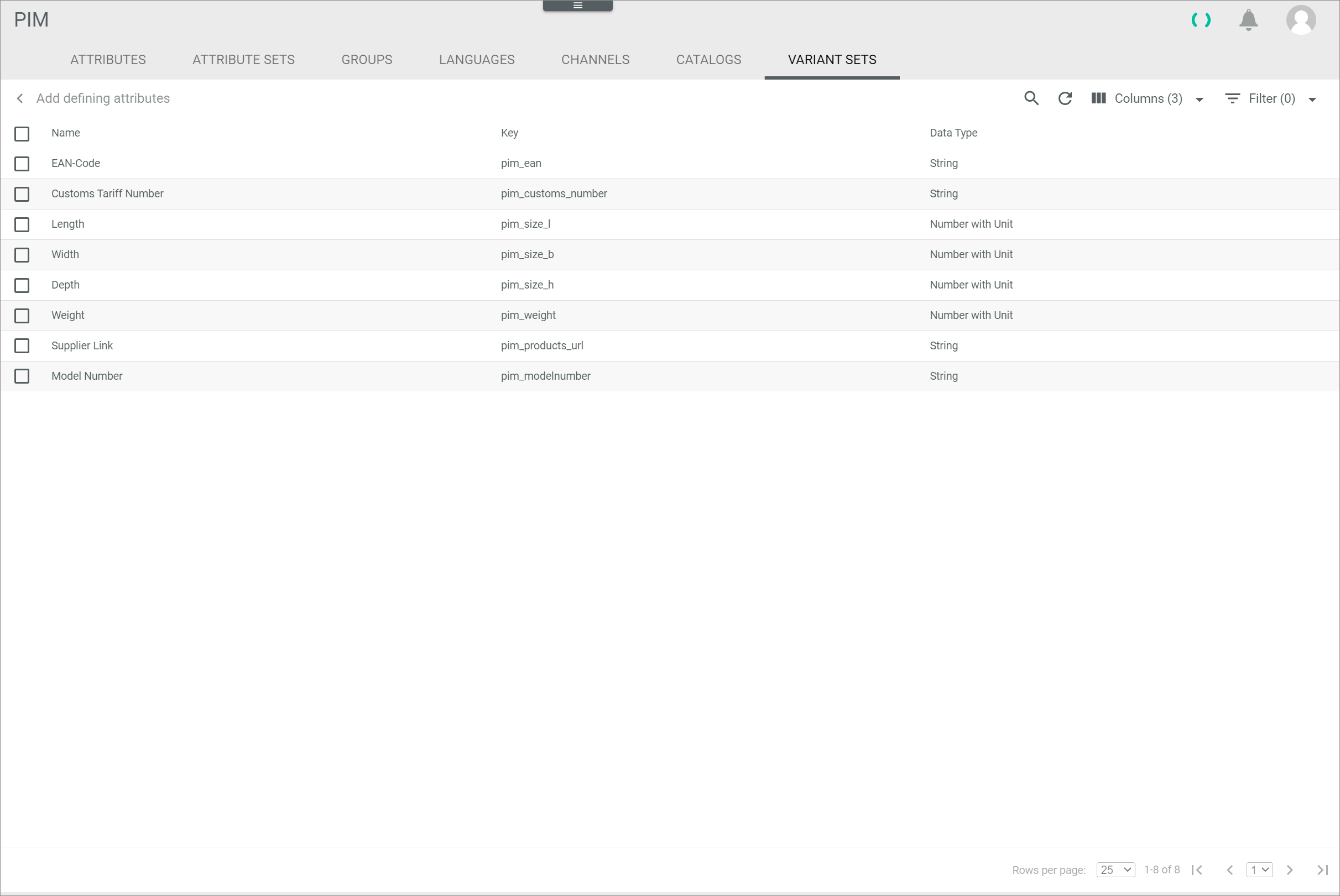
Task: Click the Supplier Link name cell
Action: tap(82, 345)
